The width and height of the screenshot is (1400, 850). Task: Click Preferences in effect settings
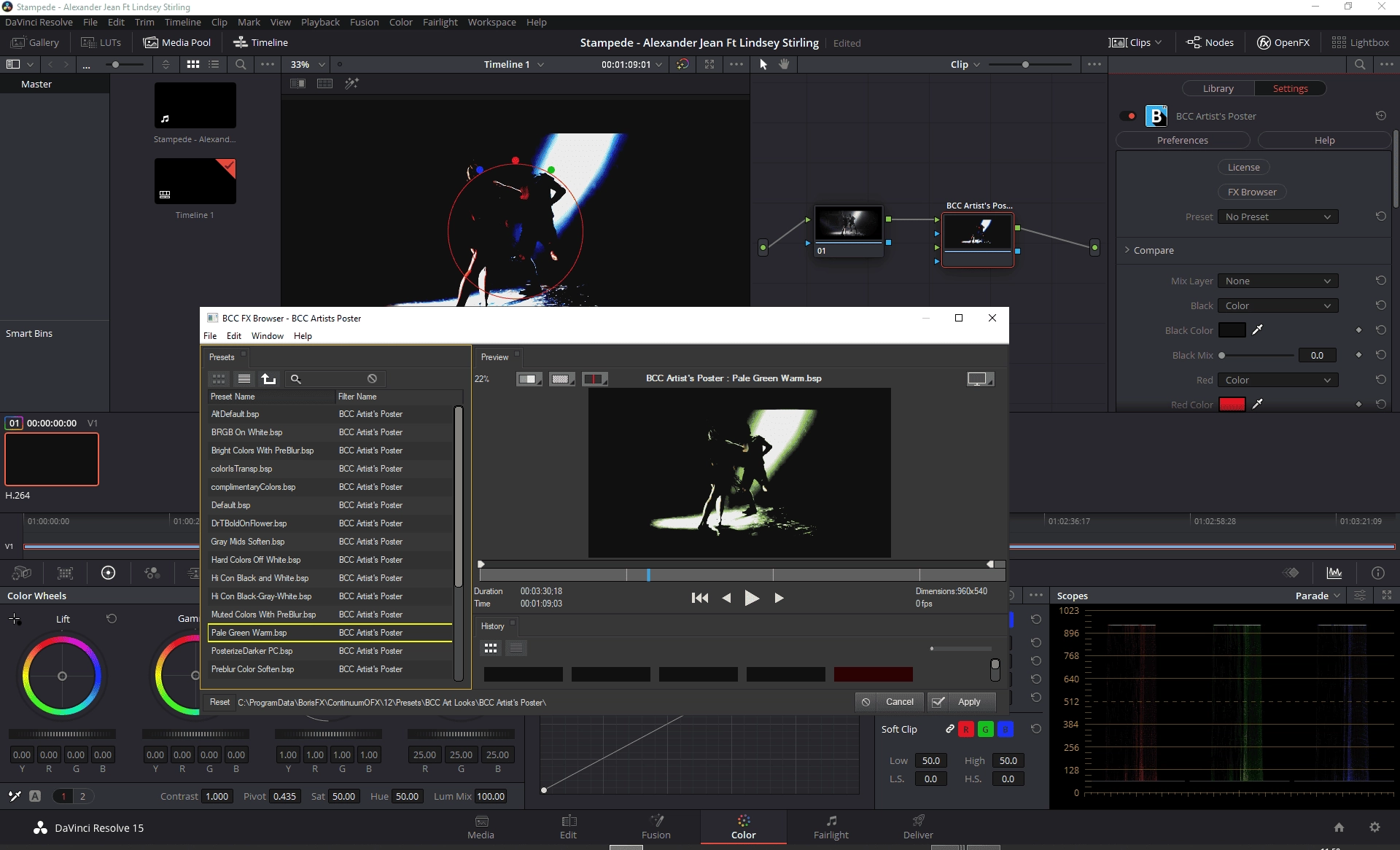tap(1182, 140)
